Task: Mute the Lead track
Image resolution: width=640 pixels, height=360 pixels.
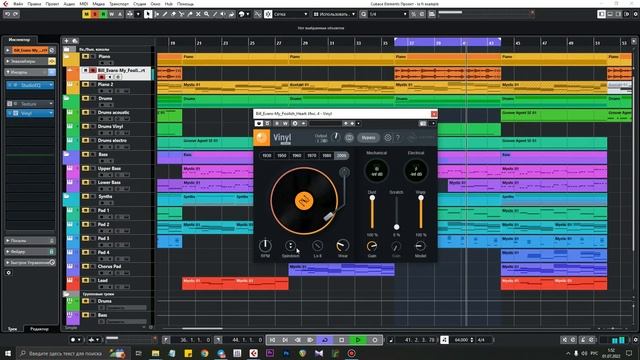Action: tap(85, 280)
